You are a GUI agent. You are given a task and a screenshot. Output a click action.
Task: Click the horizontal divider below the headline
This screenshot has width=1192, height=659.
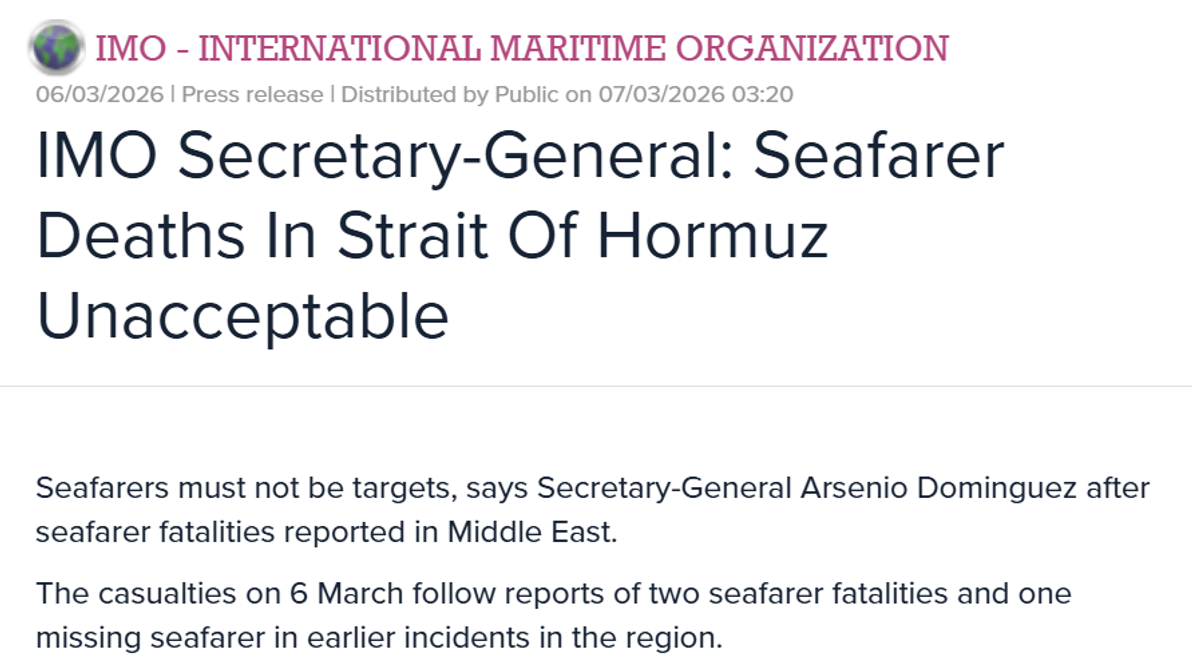596,386
